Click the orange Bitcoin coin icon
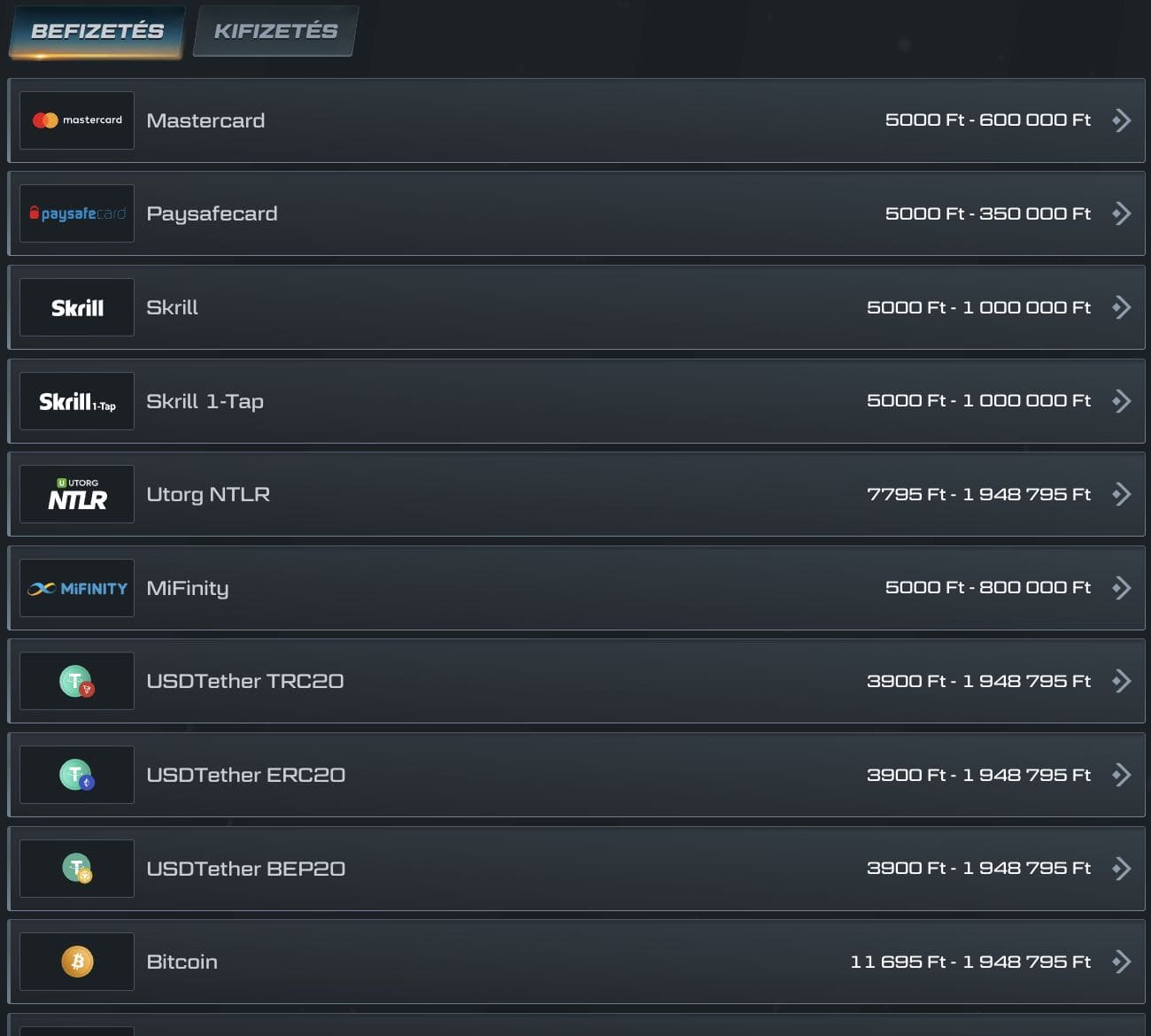The image size is (1151, 1036). [77, 962]
